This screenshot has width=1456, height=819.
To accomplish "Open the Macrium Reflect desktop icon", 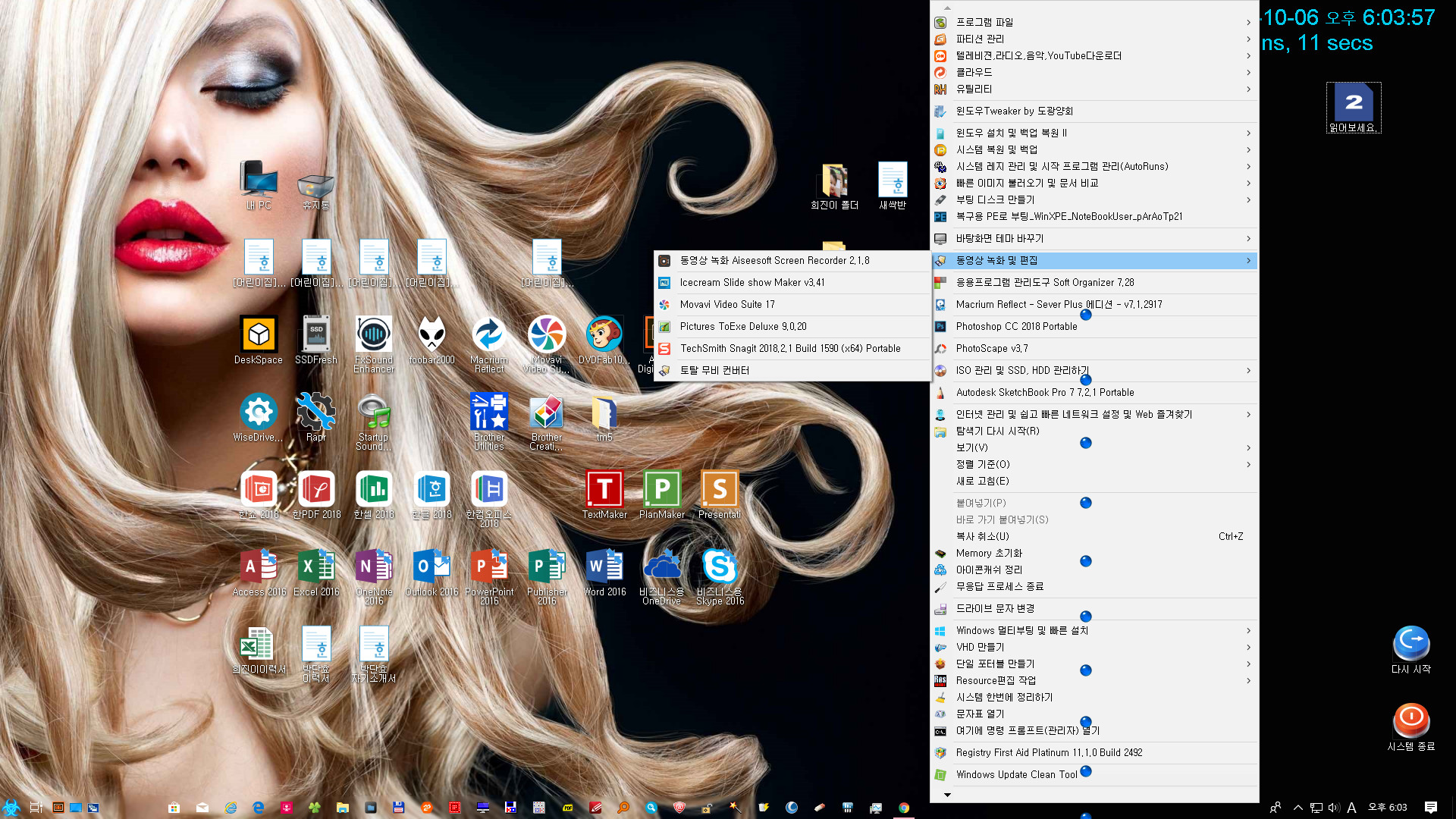I will click(489, 344).
